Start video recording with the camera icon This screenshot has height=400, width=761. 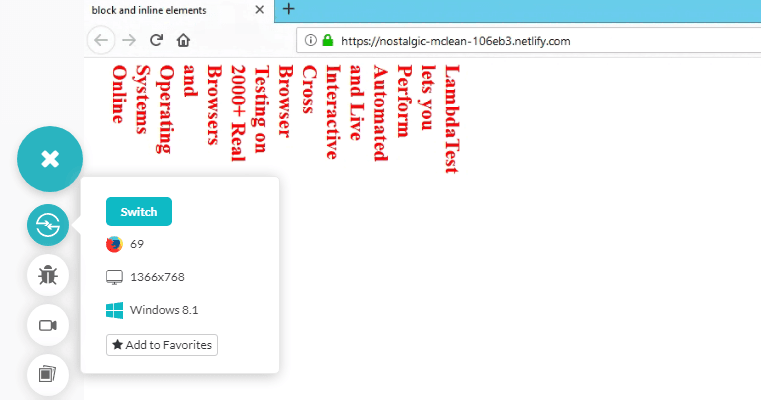tap(48, 325)
